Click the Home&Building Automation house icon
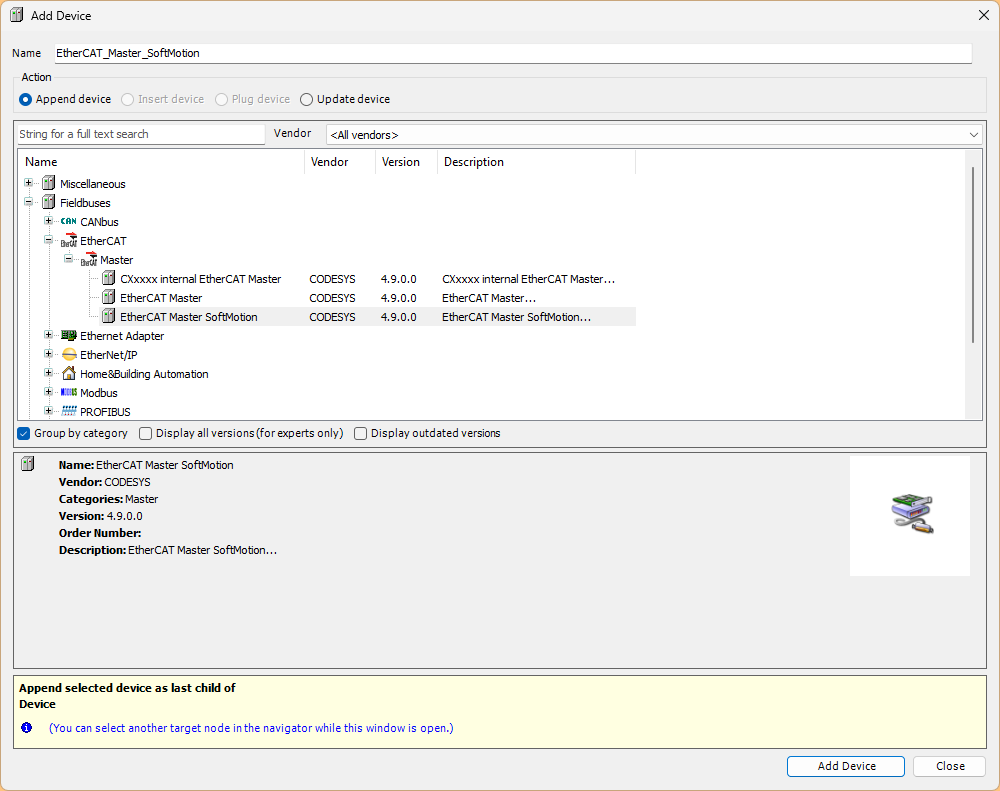 (69, 374)
